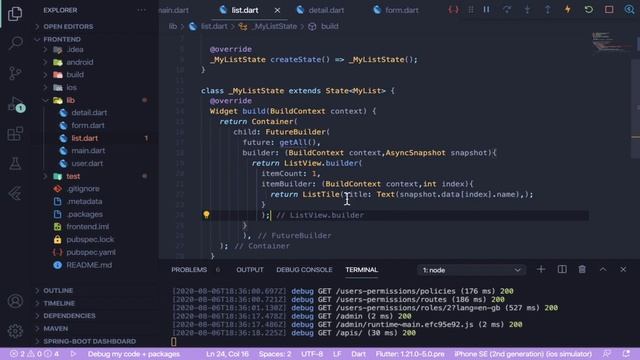640x360 pixels.
Task: Click the iPhone SE simulator device selector
Action: pyautogui.click(x=523, y=354)
